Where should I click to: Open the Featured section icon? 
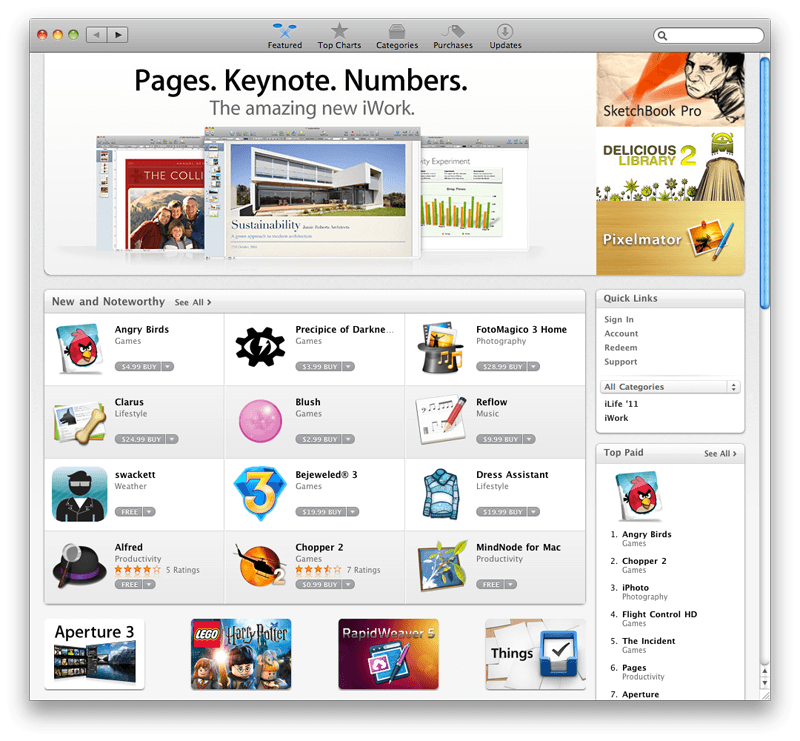(x=285, y=32)
